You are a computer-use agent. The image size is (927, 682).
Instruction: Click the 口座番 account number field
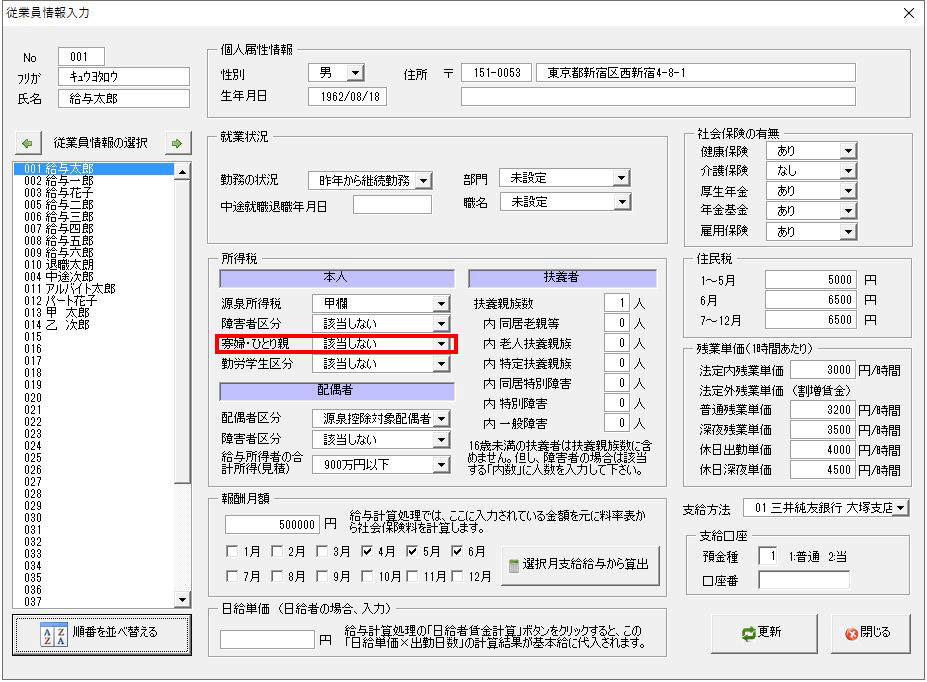pyautogui.click(x=804, y=580)
